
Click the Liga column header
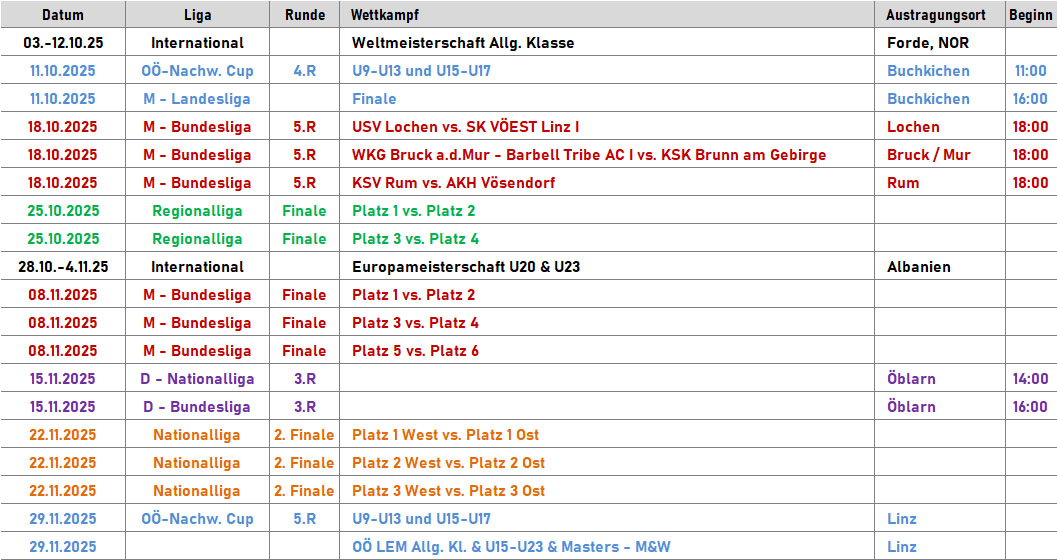tap(197, 15)
